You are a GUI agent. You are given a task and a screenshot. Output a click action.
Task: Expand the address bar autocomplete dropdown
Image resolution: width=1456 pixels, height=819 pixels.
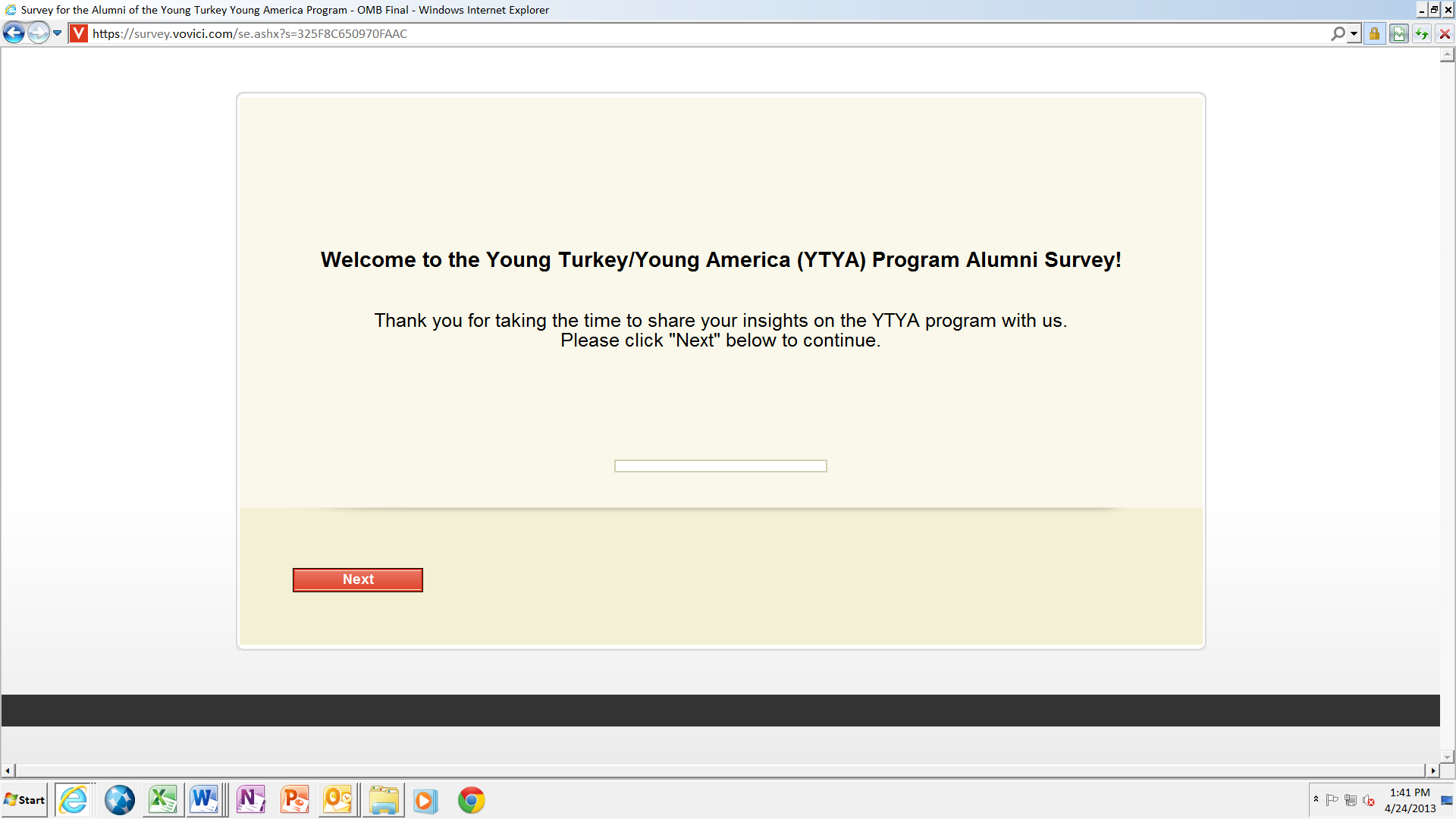tap(1354, 33)
